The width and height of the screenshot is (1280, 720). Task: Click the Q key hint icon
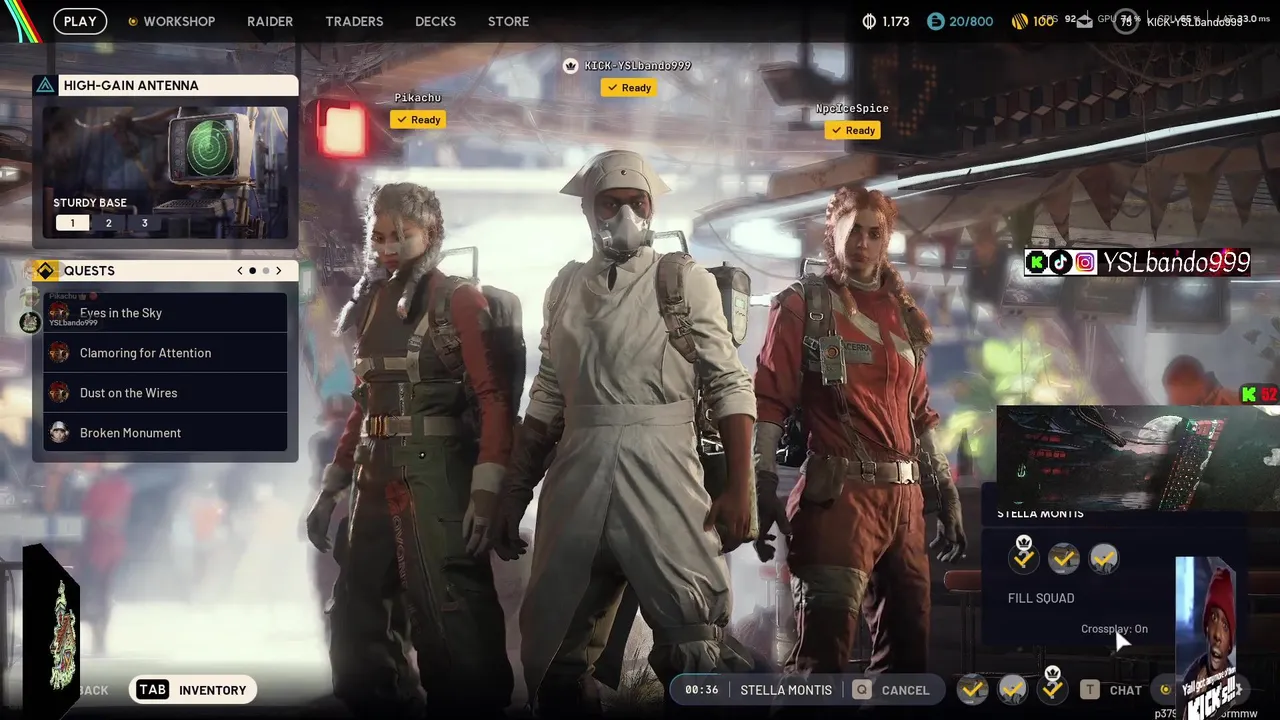(x=861, y=690)
